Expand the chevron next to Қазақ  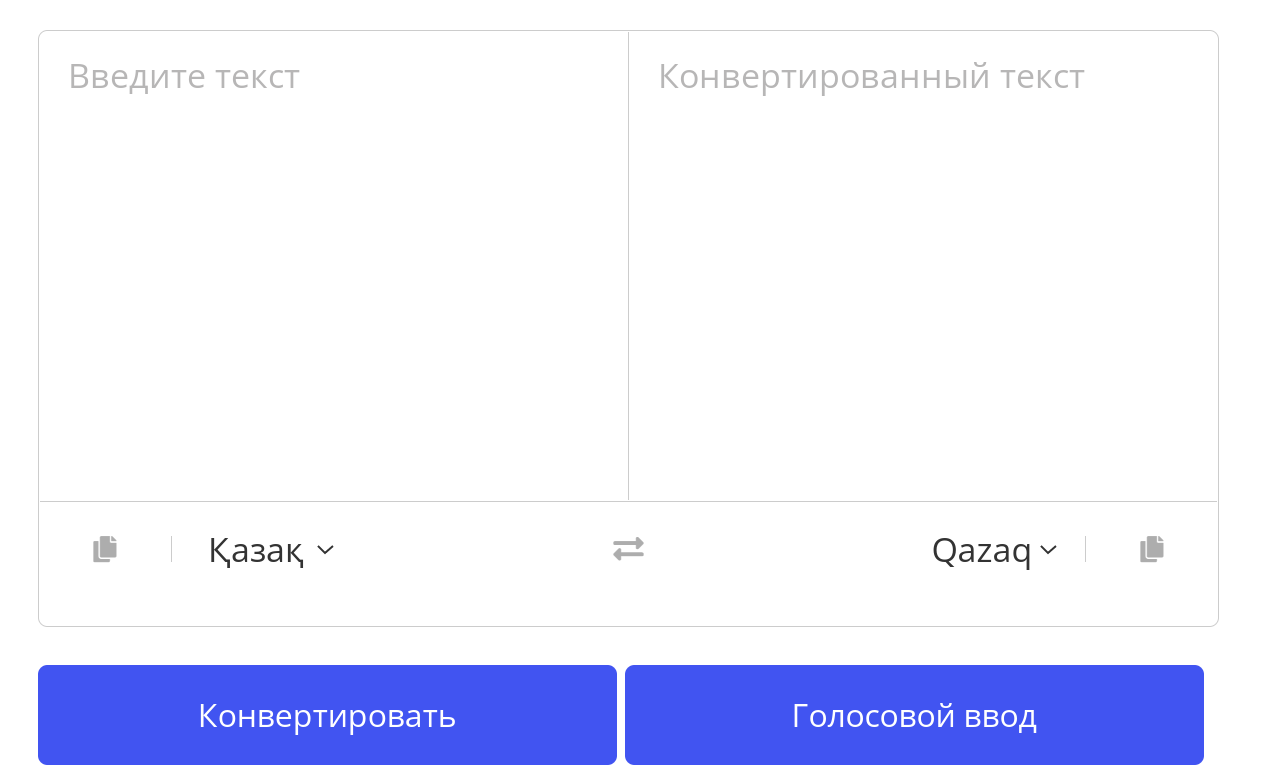pyautogui.click(x=325, y=550)
